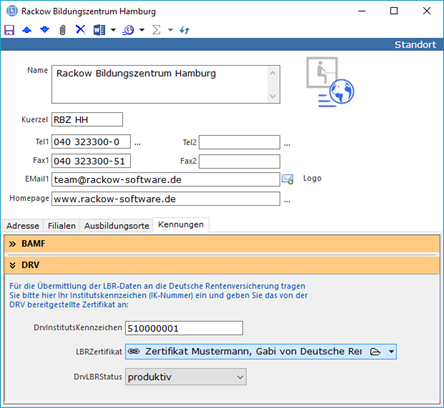
Task: Expand the clock history dropdown arrow
Action: pos(142,30)
